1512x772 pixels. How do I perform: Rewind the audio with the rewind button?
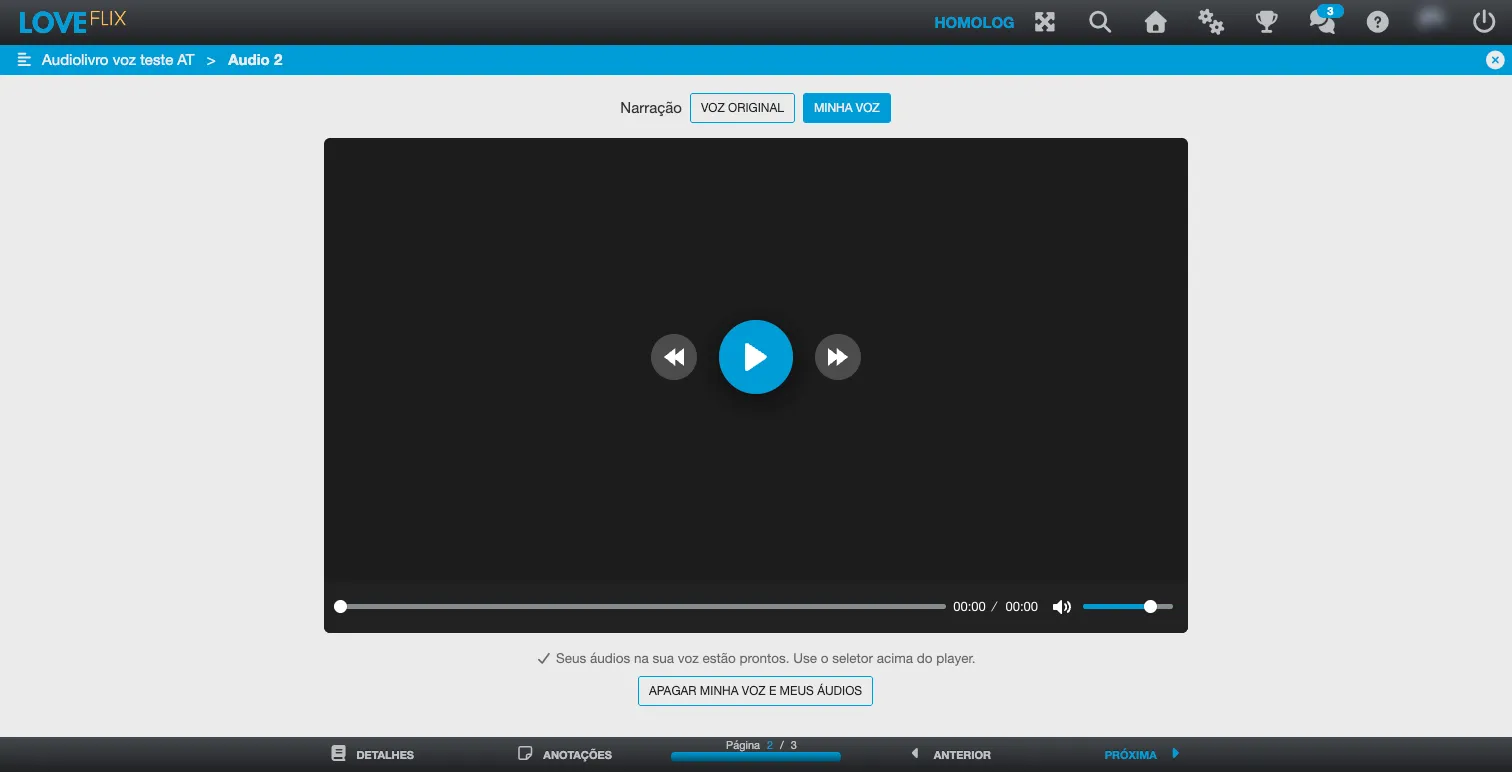click(x=674, y=357)
